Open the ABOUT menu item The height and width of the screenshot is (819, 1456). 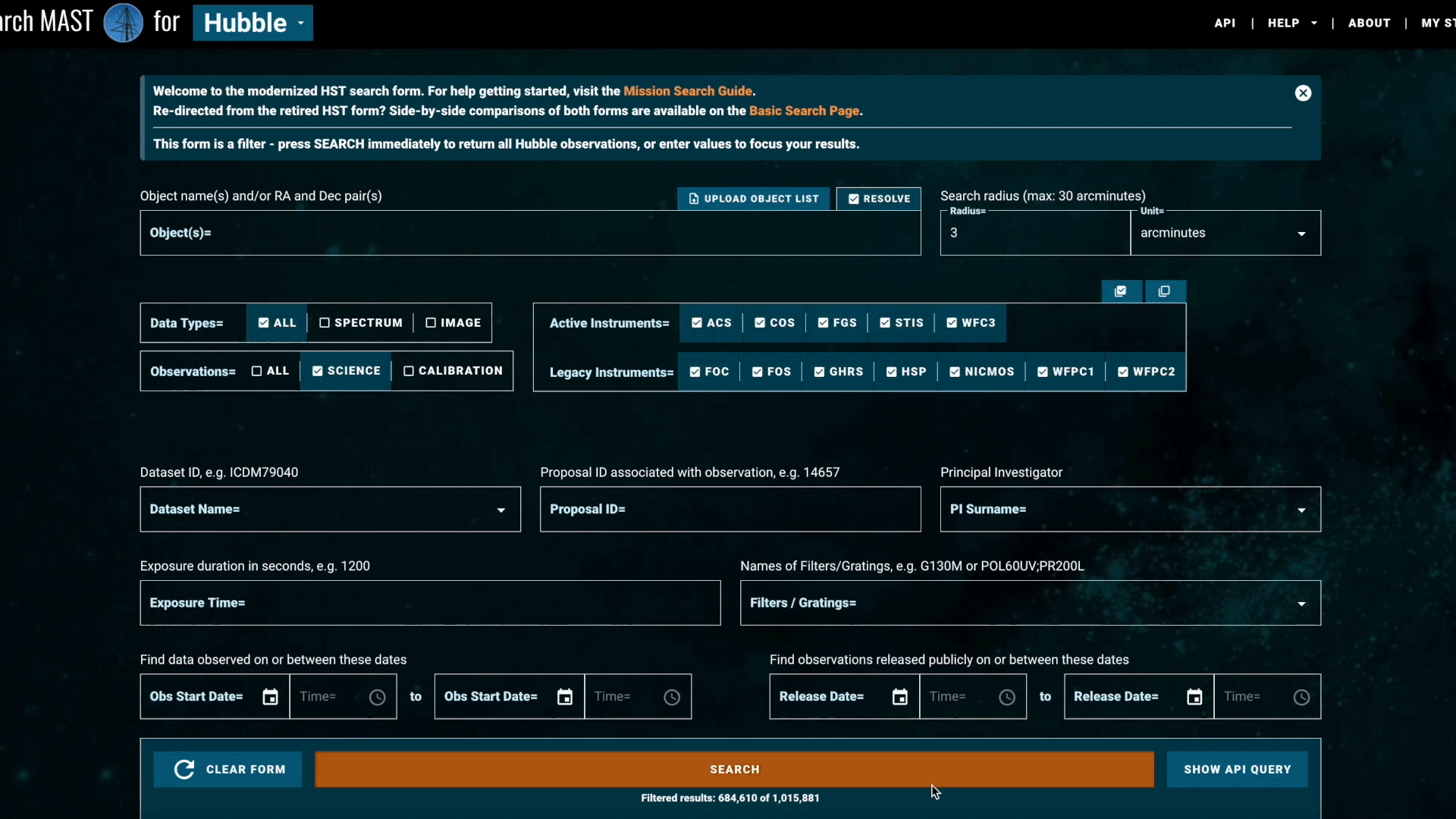(1369, 23)
